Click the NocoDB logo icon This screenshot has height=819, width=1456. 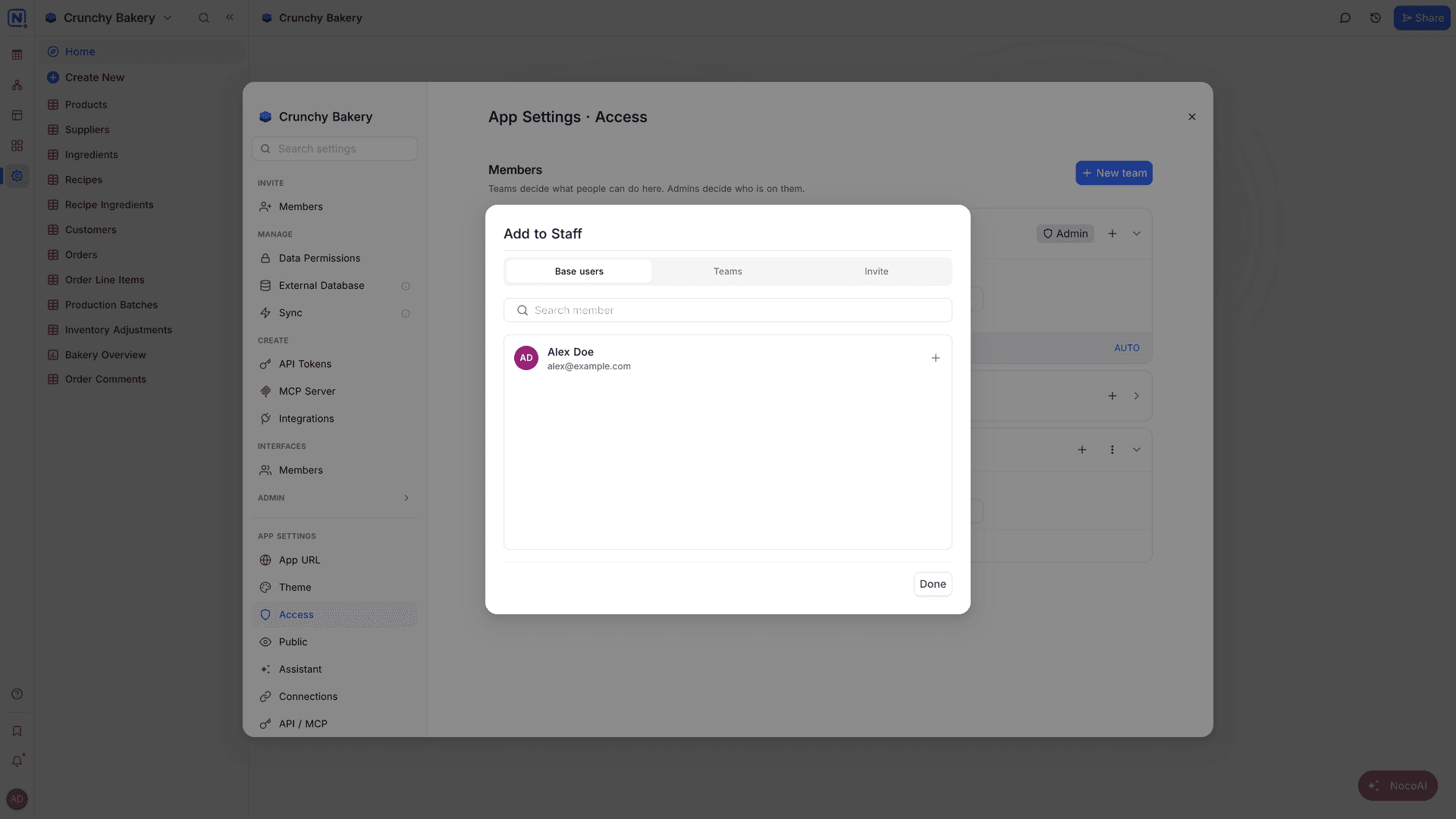[x=17, y=17]
